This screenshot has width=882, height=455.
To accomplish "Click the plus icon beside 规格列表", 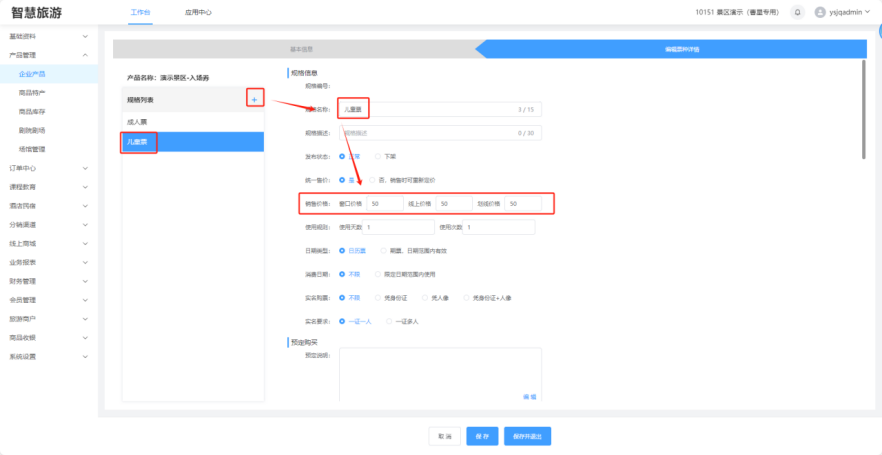I will pos(254,100).
